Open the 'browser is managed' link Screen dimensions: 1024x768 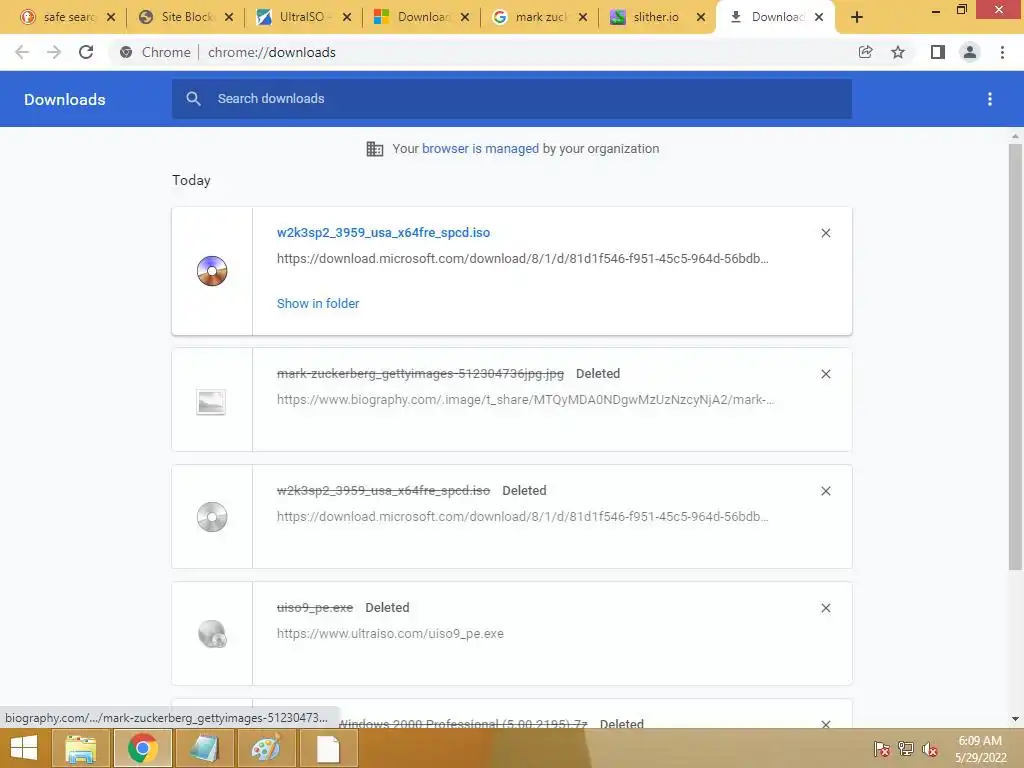click(481, 148)
